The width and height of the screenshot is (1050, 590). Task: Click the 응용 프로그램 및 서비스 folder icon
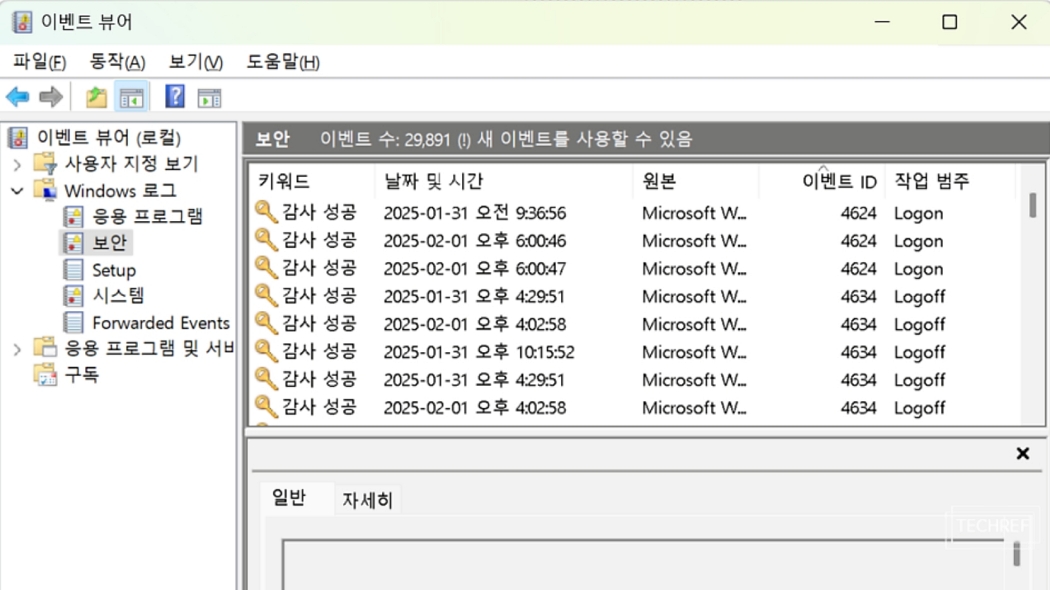(46, 348)
